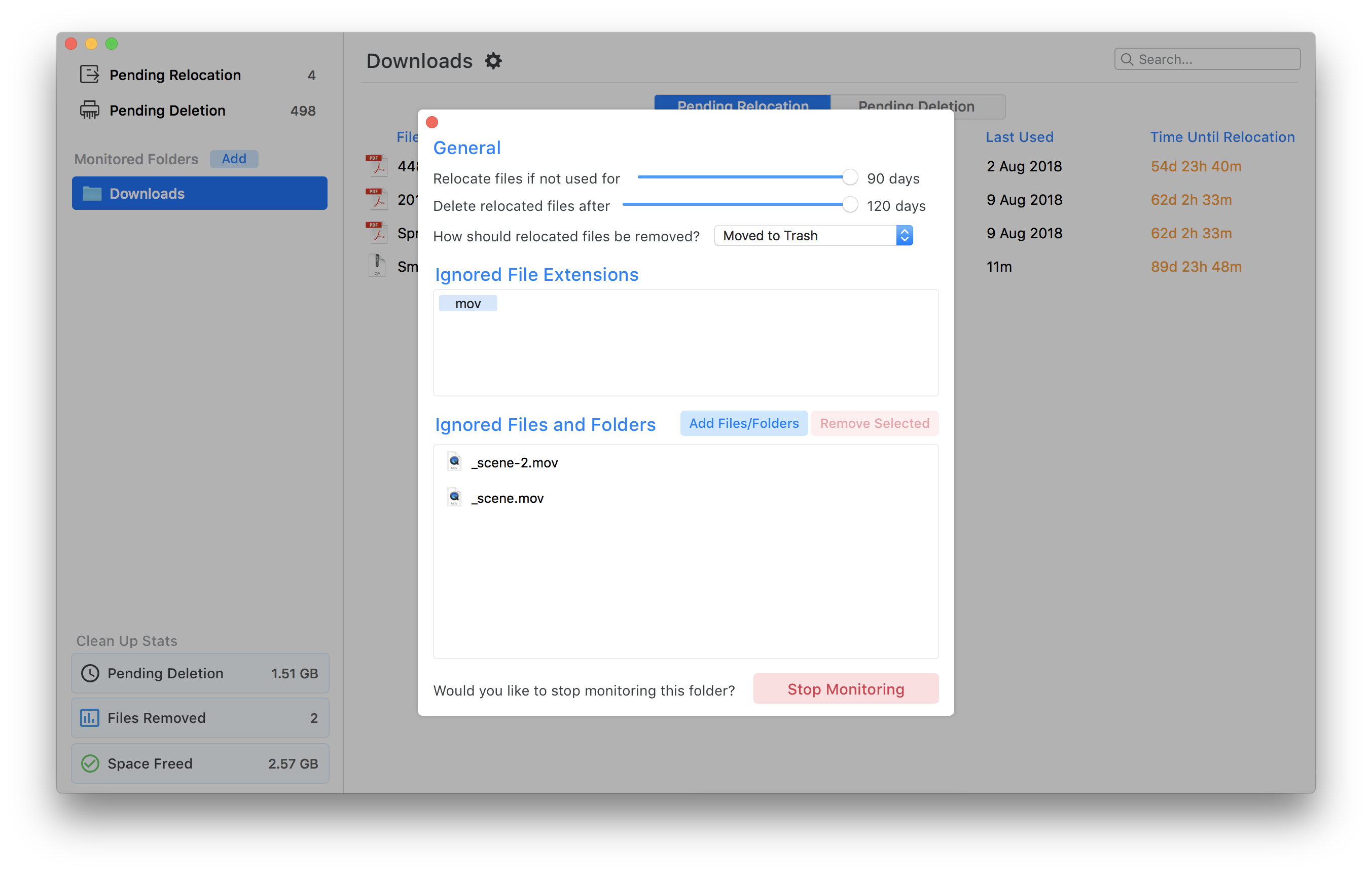Select Pending Relocation in the sidebar
Viewport: 1372px width, 874px height.
pos(199,75)
